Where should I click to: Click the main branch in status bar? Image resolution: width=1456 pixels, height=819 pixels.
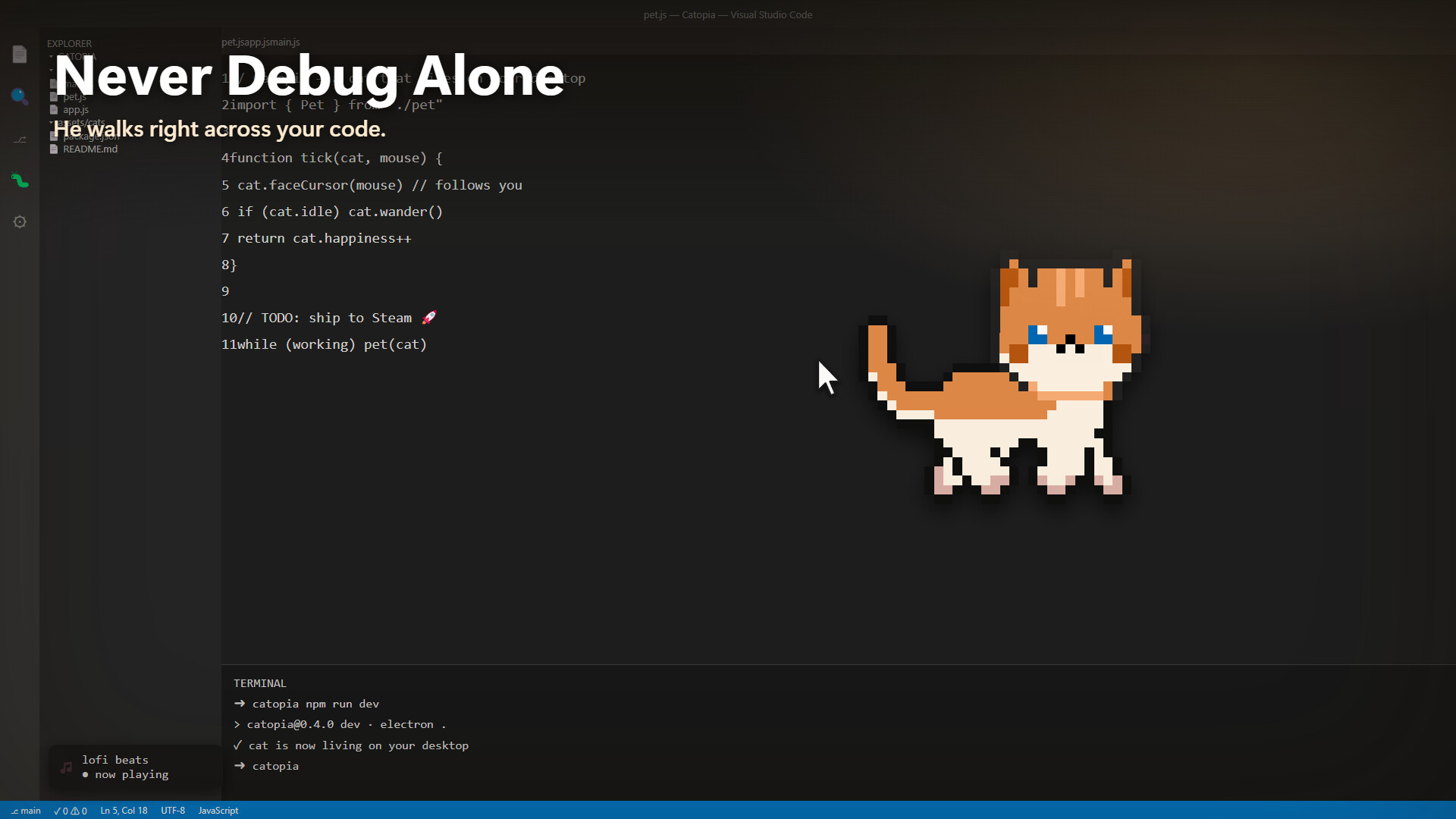[26, 811]
